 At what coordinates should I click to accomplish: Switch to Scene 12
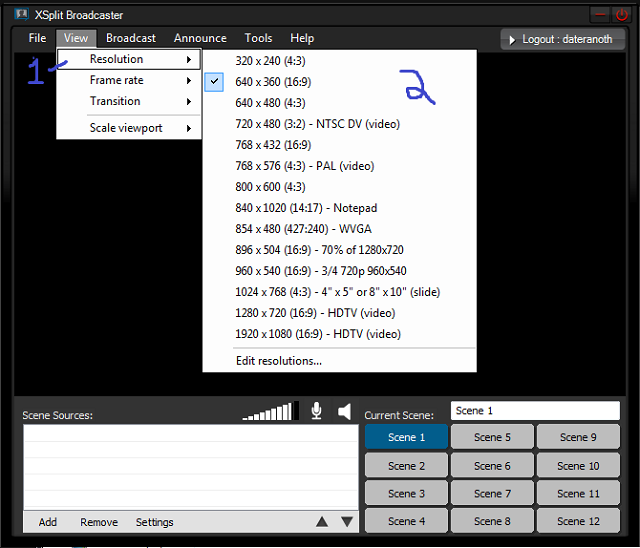(x=578, y=521)
